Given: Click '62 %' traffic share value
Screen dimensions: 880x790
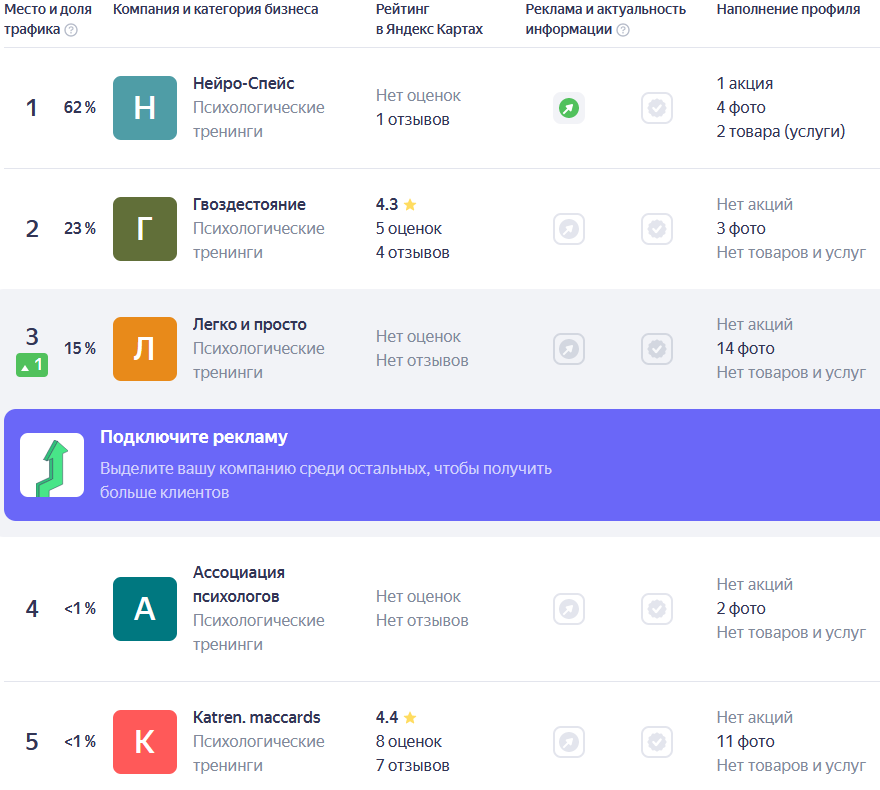Looking at the screenshot, I should point(80,108).
